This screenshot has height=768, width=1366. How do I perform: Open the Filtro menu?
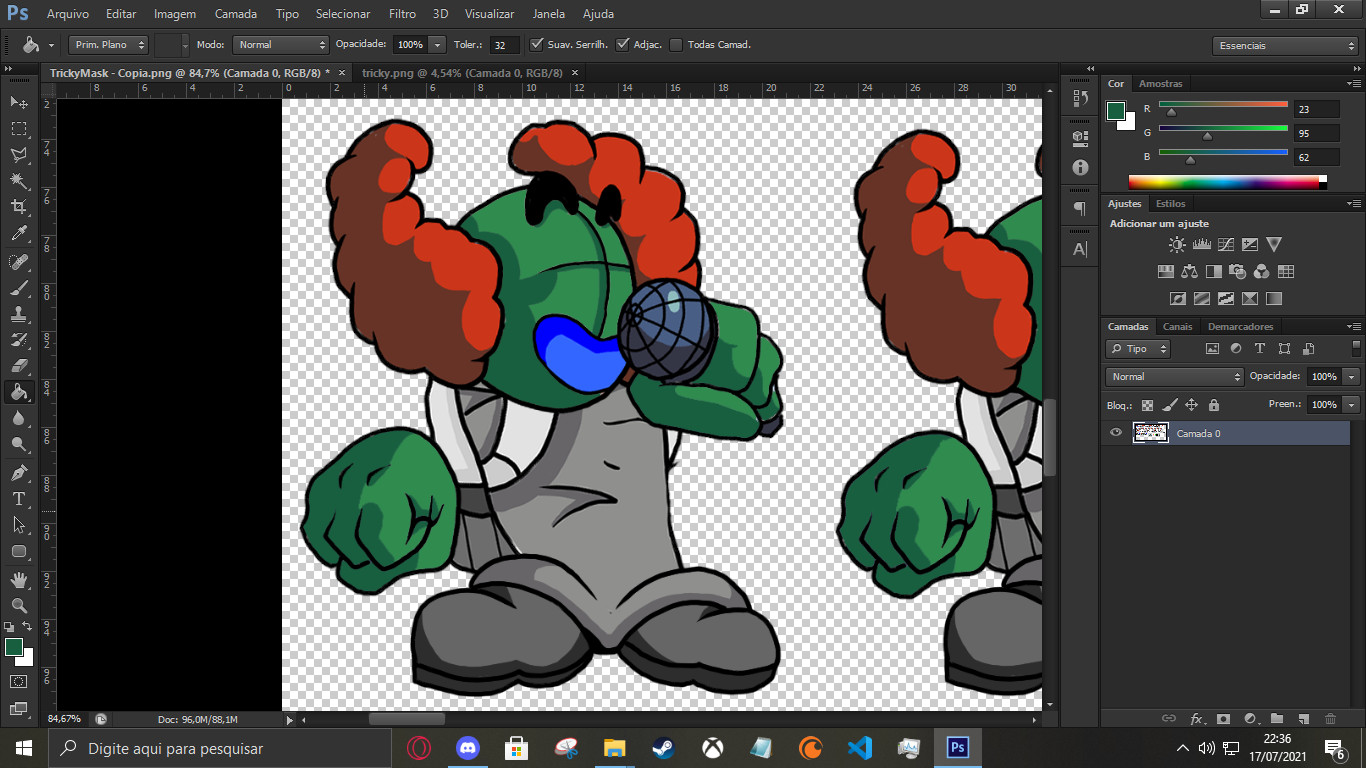coord(402,14)
